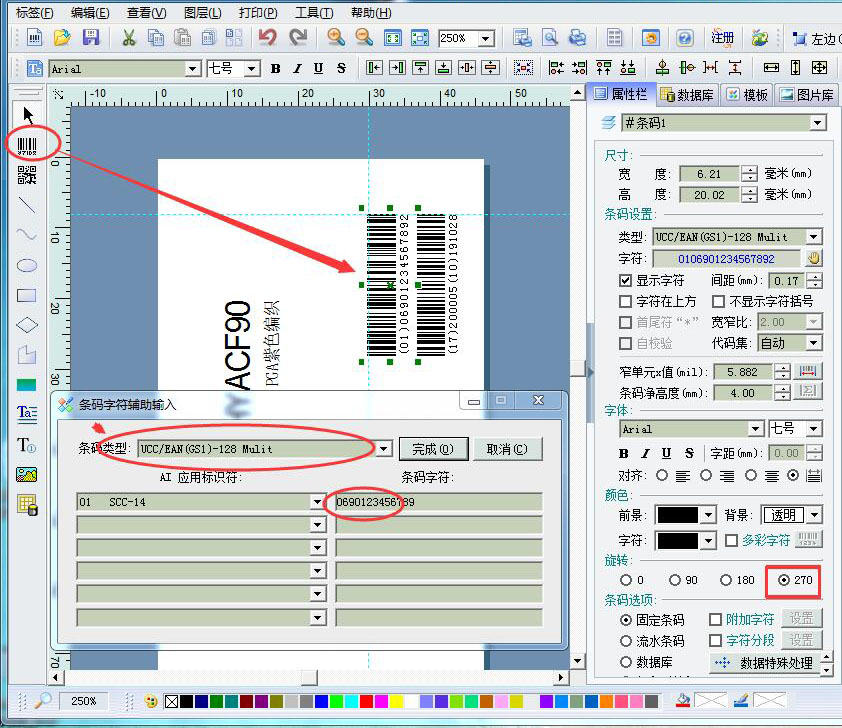Choose the diamond shape tool
Screen dimensions: 842x728
coord(27,325)
